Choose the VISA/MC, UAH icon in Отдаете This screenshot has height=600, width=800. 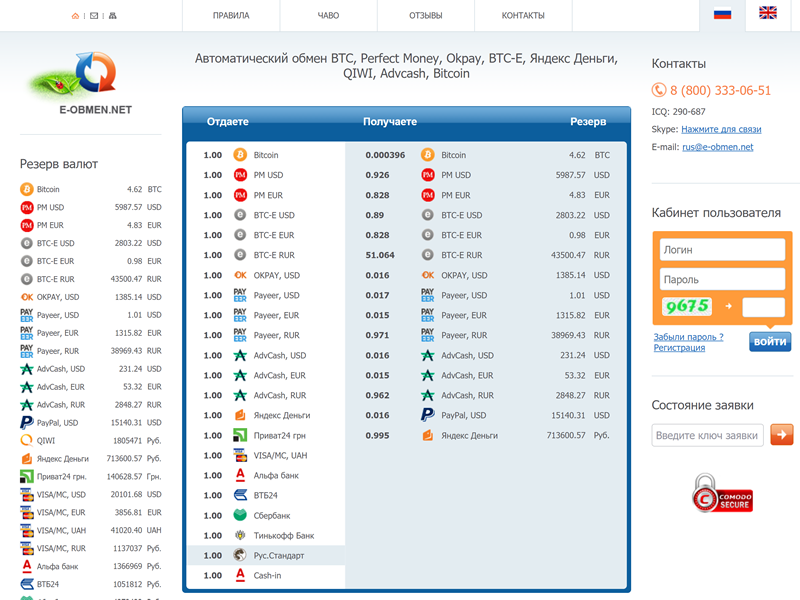240,455
